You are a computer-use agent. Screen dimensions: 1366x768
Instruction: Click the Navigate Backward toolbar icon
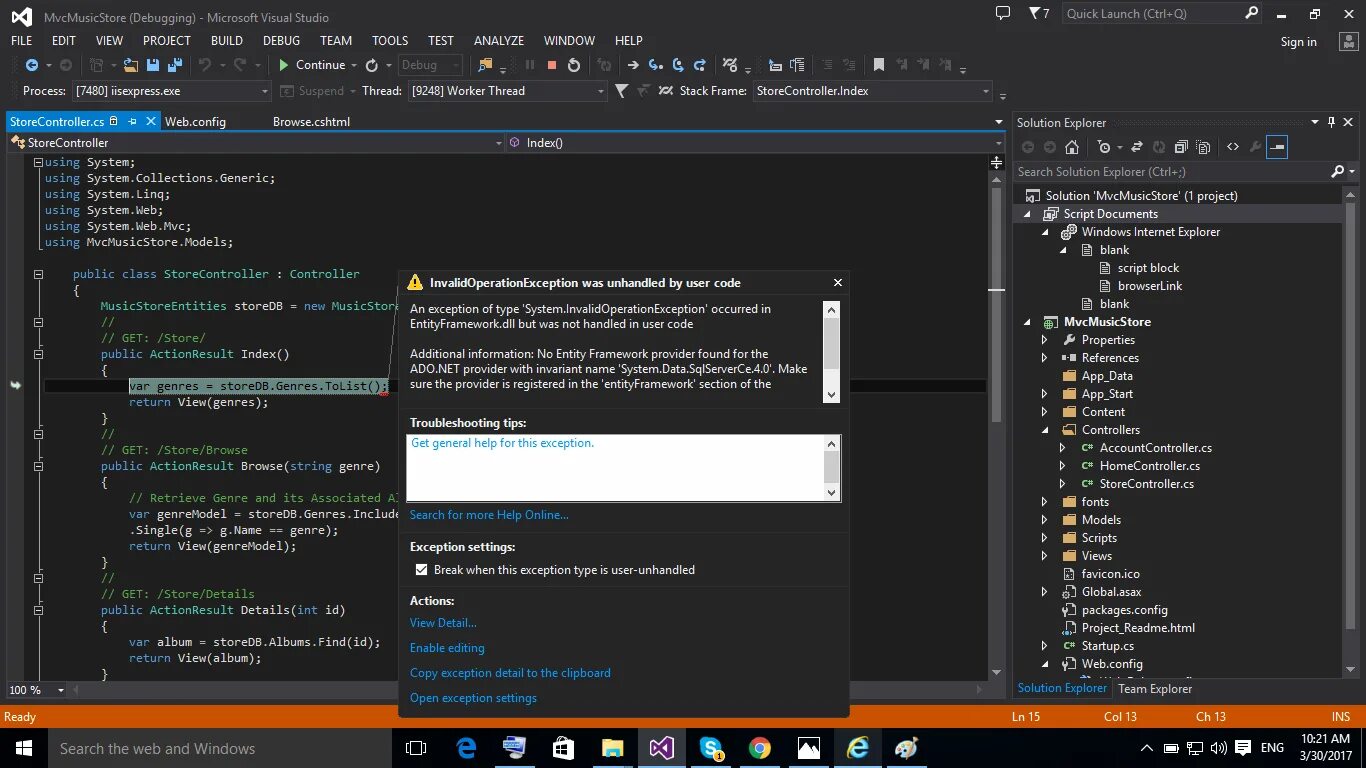coord(32,65)
